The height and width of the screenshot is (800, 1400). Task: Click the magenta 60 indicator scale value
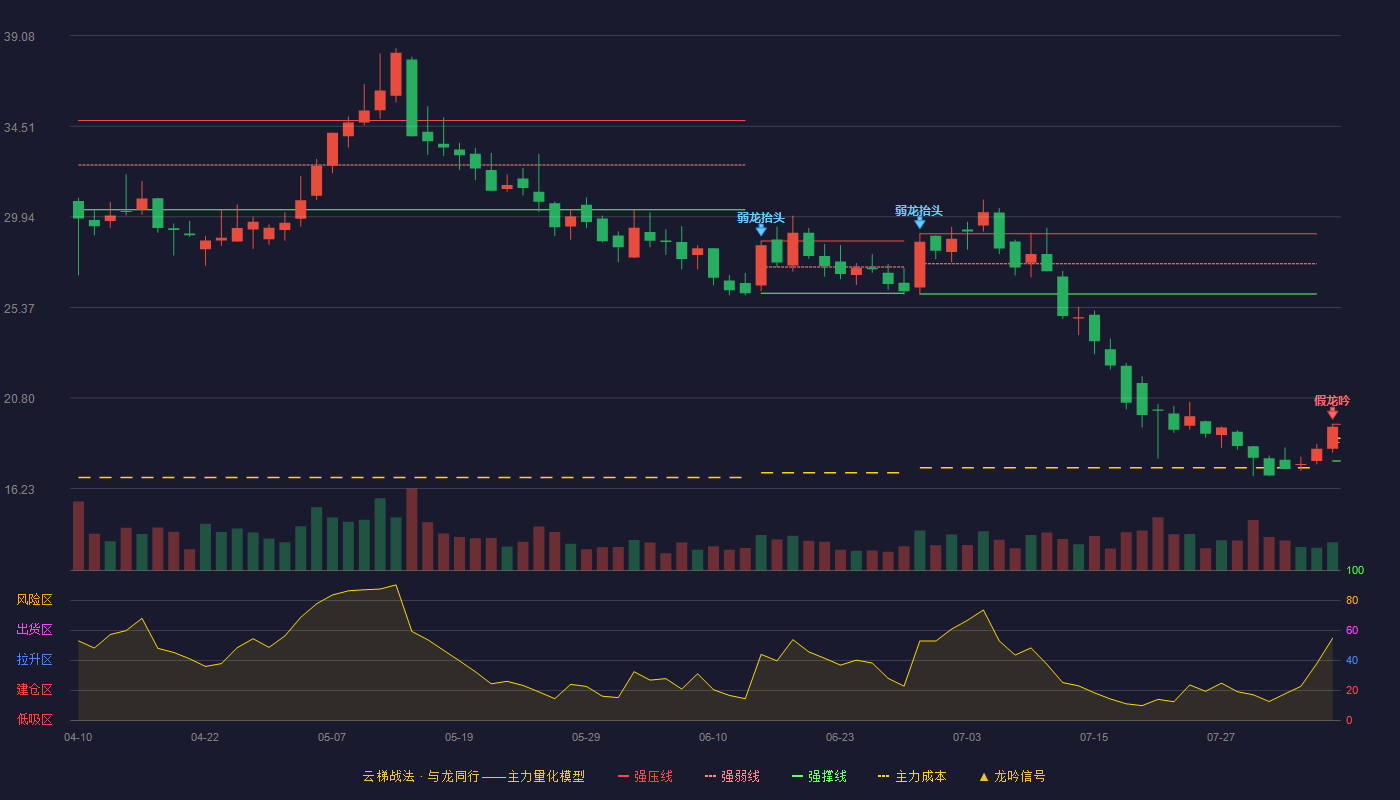1352,630
